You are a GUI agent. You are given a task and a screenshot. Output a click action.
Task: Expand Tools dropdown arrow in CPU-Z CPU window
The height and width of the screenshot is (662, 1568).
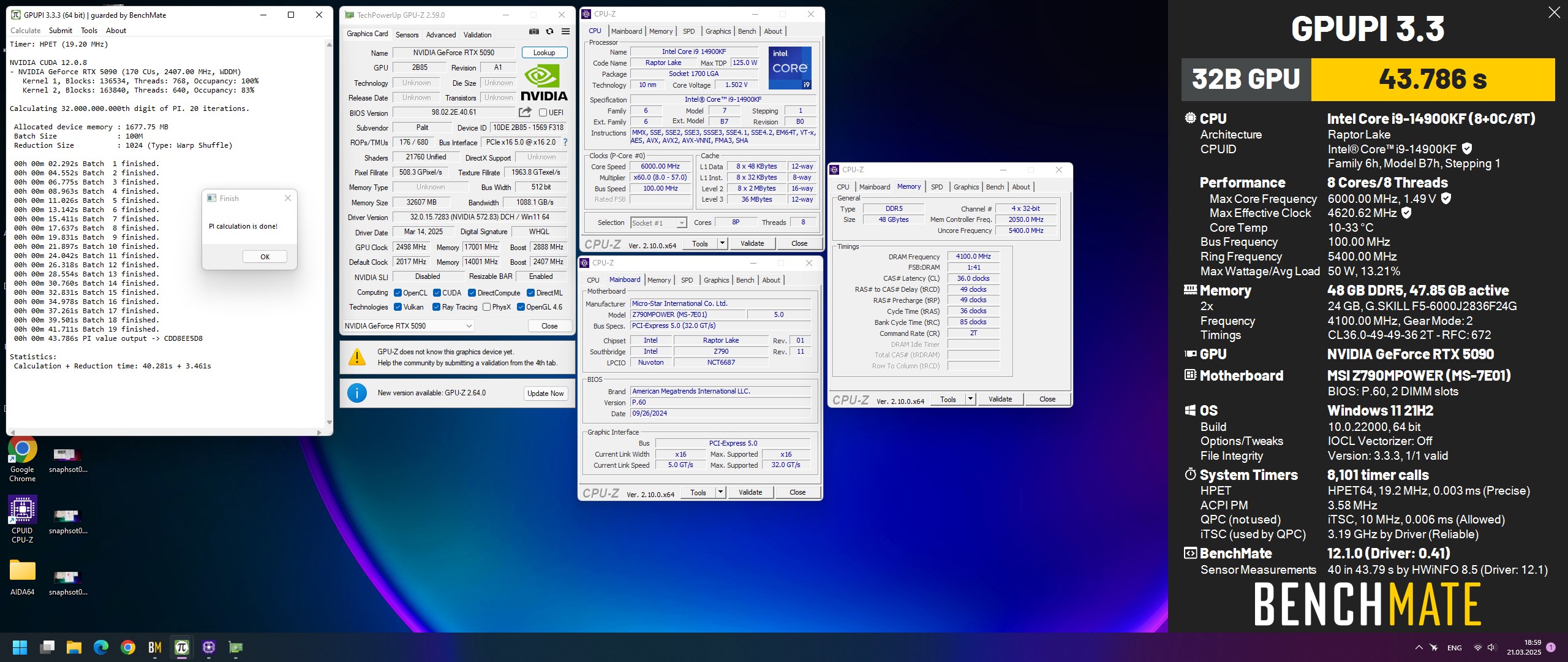(722, 243)
